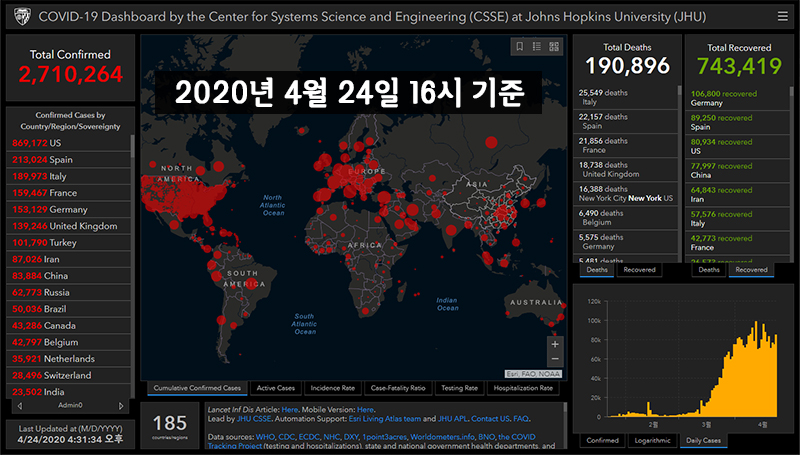Open the JHU APL link
Viewport: 800px width, 455px height.
(453, 419)
